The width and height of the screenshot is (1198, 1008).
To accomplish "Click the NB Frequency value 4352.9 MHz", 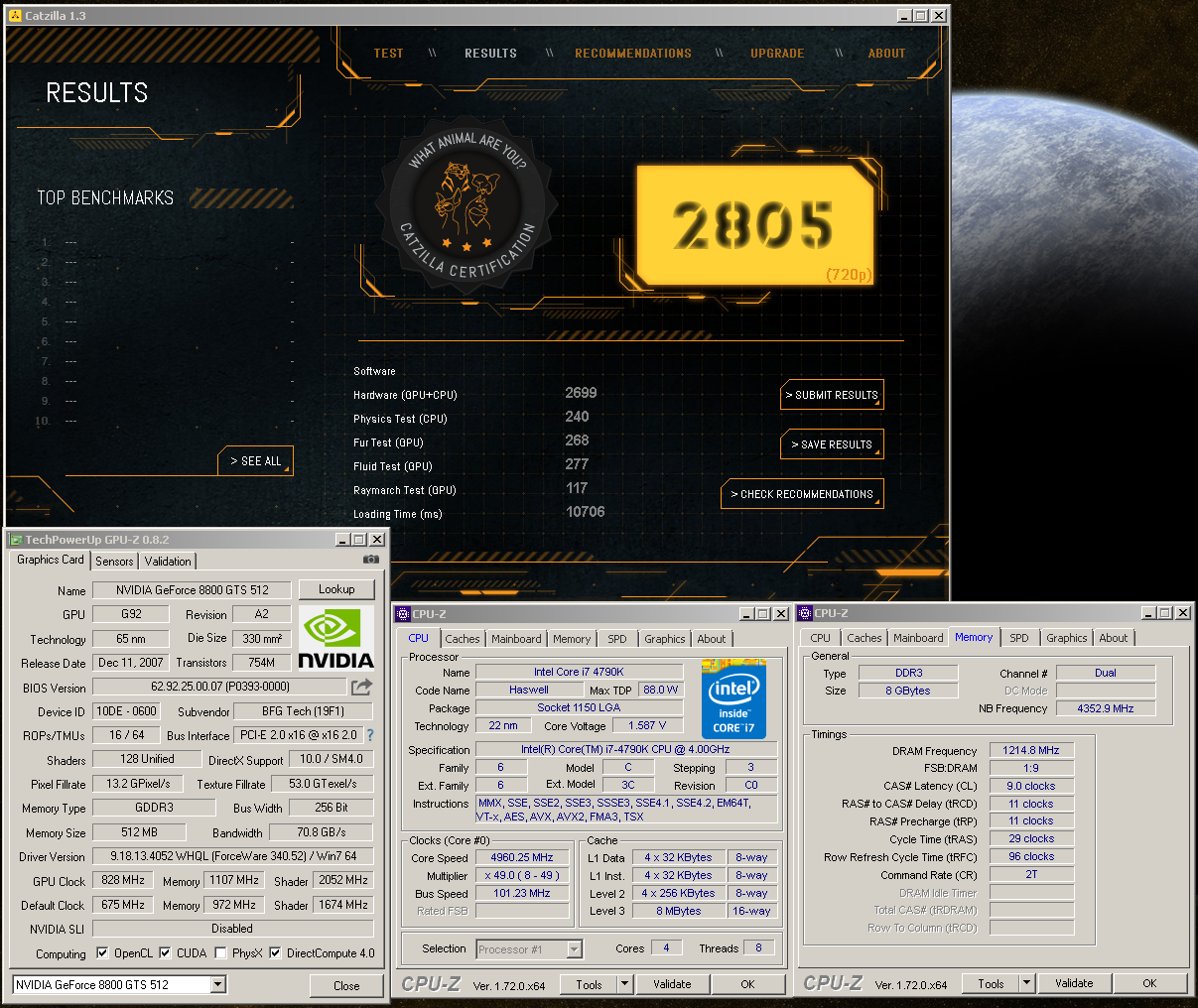I will 1105,708.
